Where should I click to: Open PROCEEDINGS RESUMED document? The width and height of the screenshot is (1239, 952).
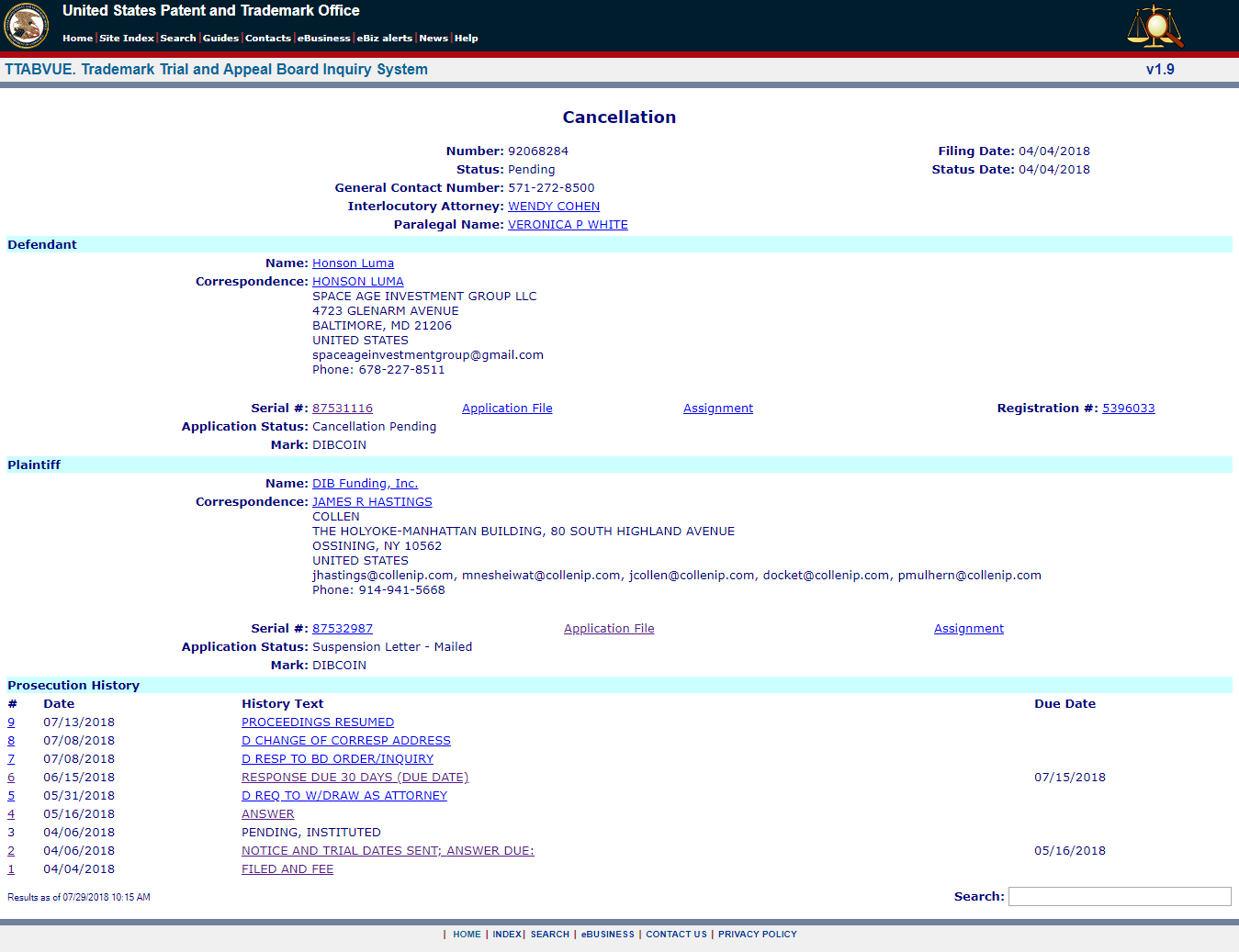click(x=318, y=722)
